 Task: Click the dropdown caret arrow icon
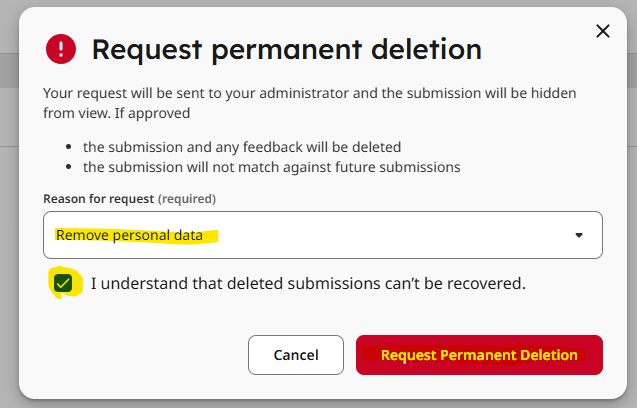click(x=579, y=236)
